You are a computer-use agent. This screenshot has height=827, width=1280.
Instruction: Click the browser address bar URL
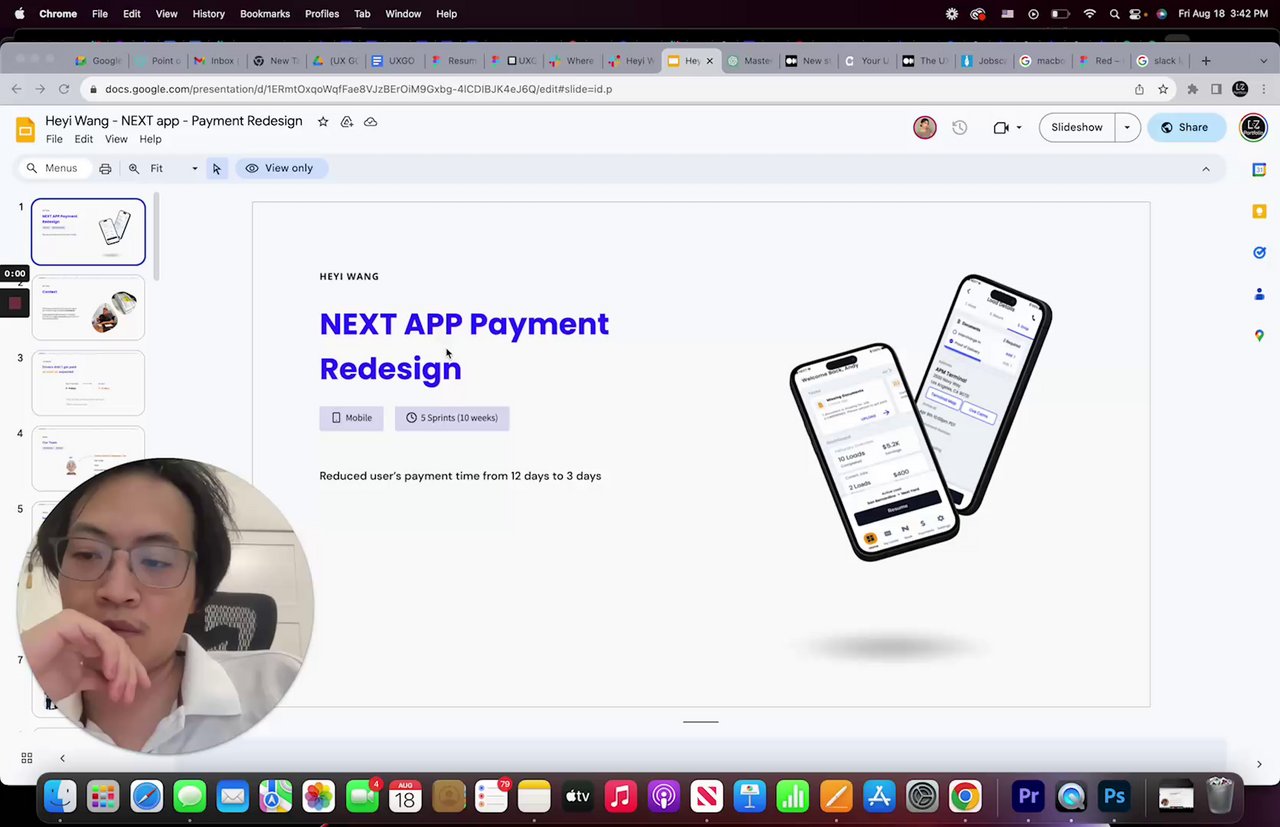(360, 89)
